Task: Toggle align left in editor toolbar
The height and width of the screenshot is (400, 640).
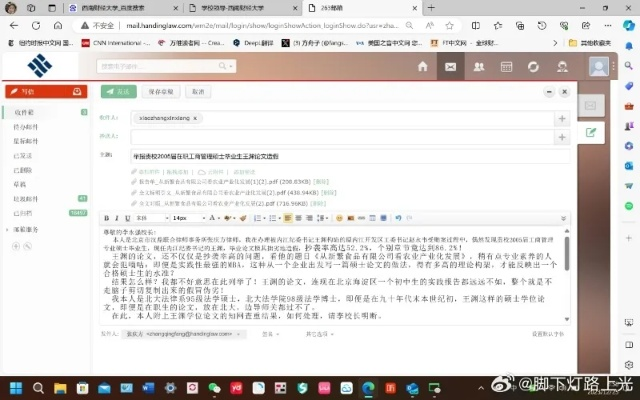Action: click(x=287, y=218)
